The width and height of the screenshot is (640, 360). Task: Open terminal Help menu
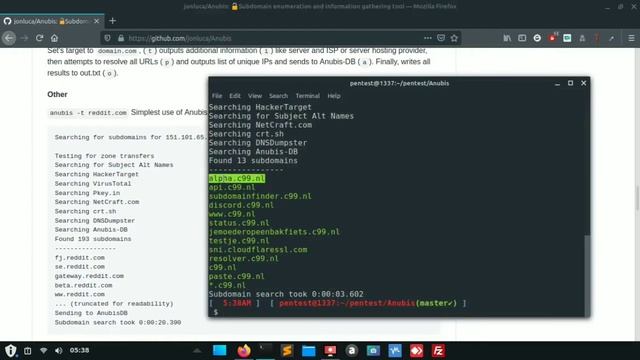click(333, 96)
